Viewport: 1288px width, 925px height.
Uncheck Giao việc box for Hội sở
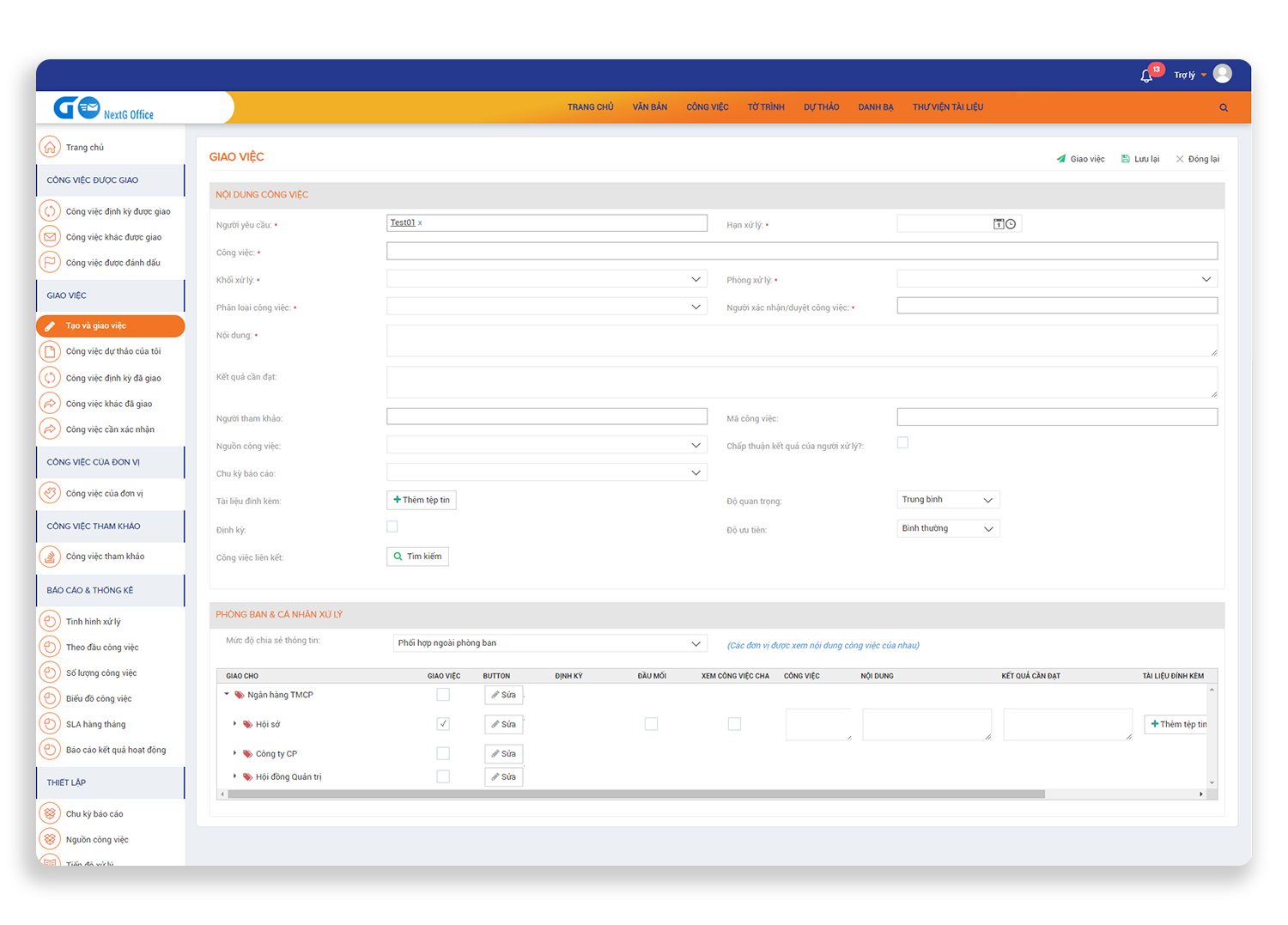click(443, 724)
